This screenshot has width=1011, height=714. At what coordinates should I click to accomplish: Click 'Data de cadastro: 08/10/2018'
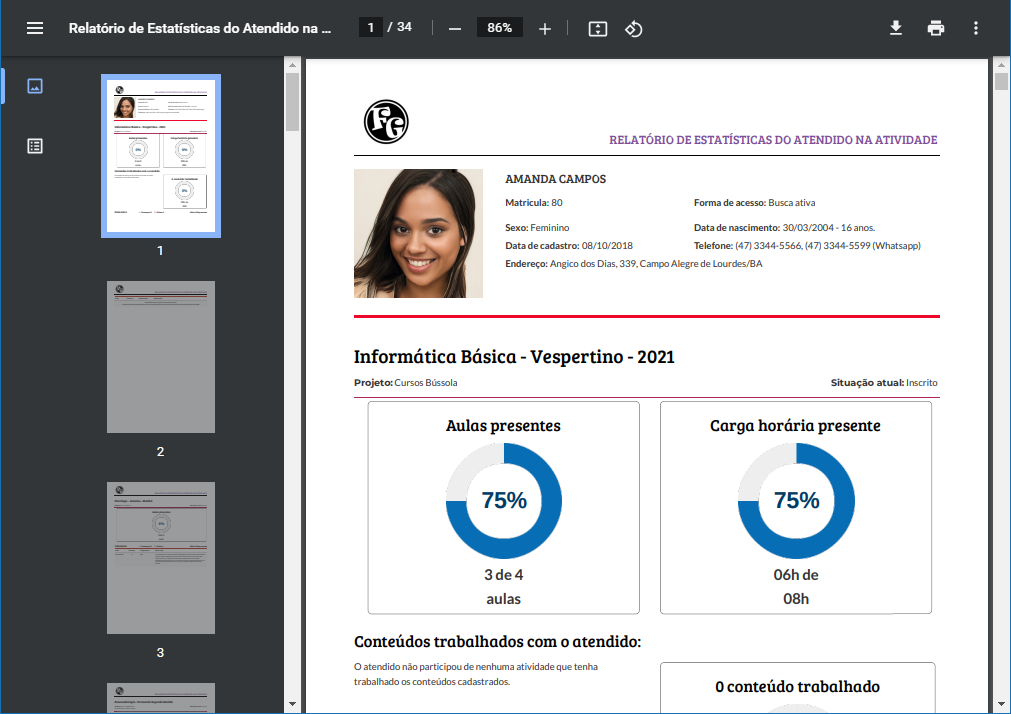point(569,246)
